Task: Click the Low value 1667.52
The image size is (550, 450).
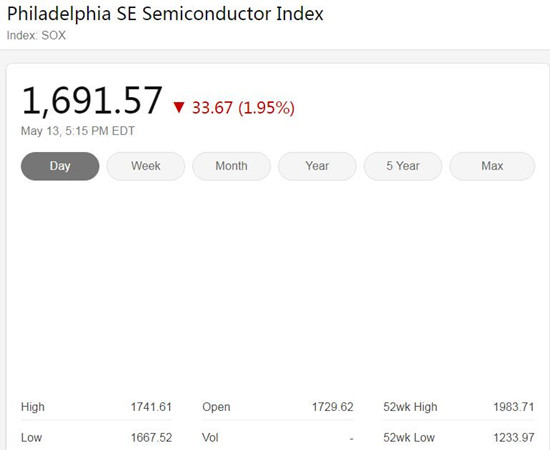Action: 151,437
